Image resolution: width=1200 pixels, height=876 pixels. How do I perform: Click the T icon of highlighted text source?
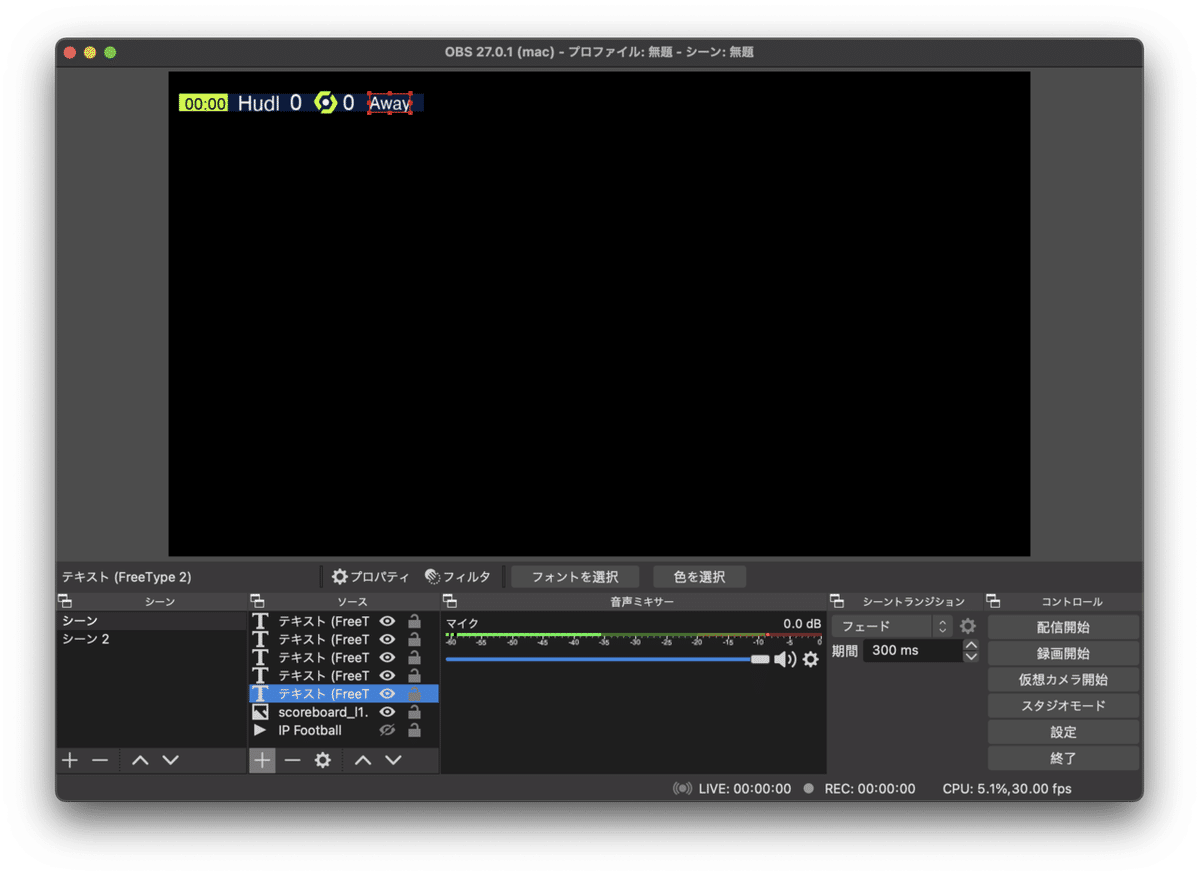pos(260,694)
